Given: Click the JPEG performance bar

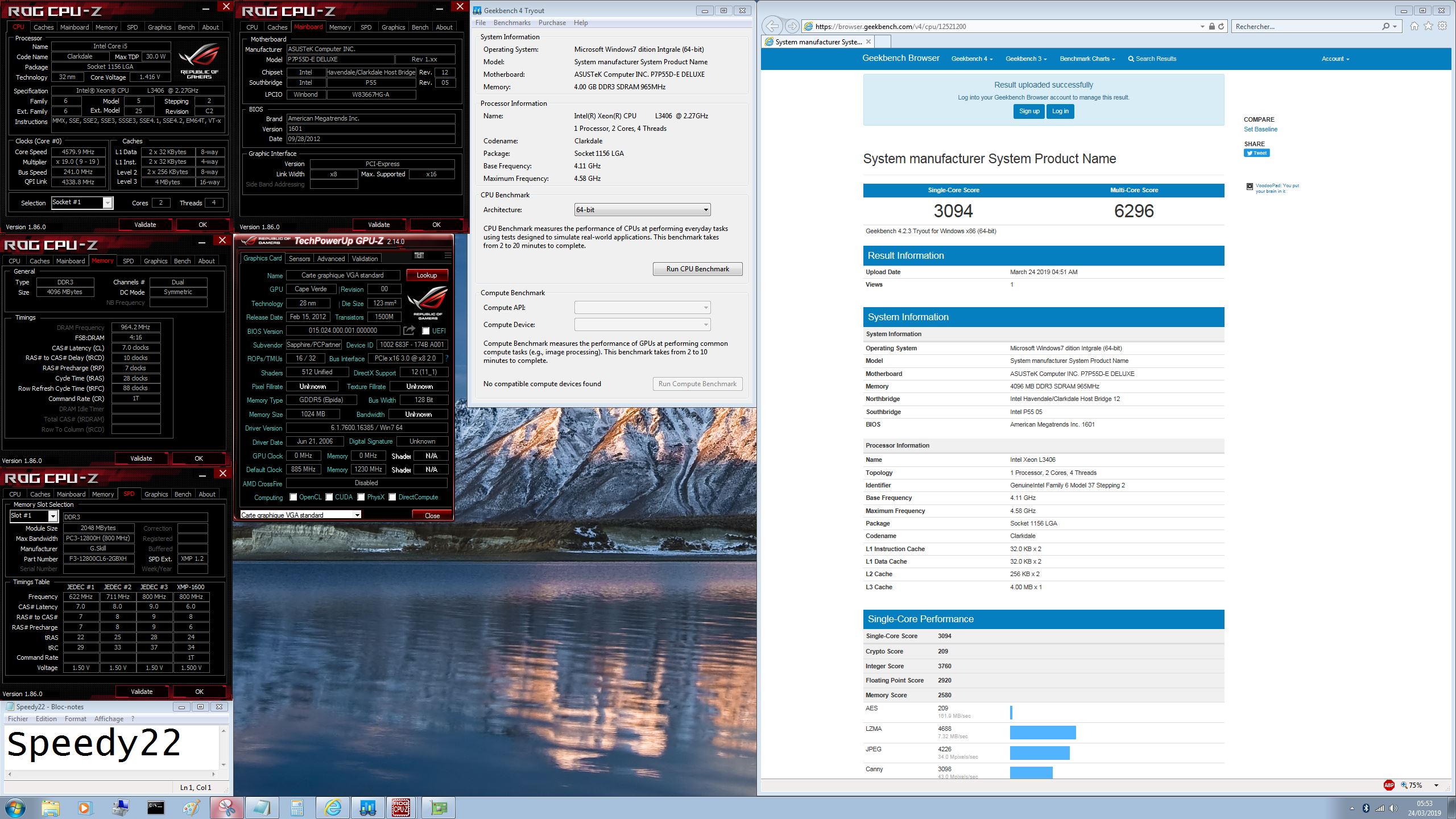Looking at the screenshot, I should coord(1040,752).
